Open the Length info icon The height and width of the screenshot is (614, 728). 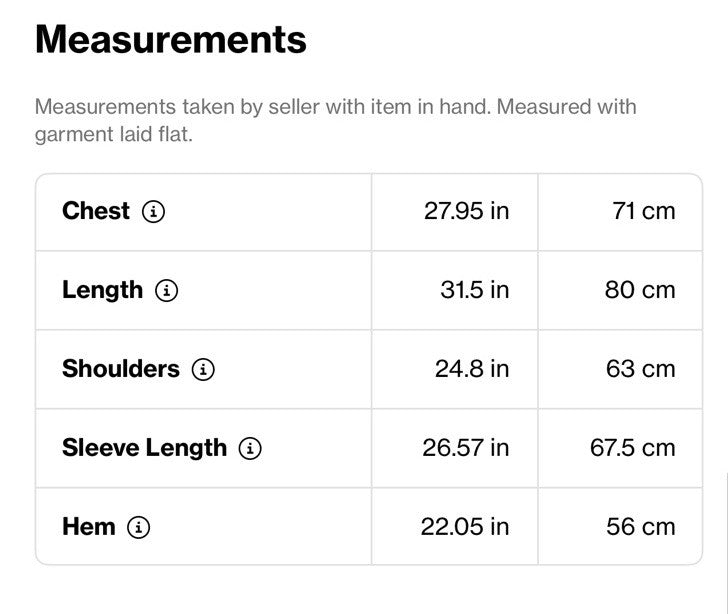tap(166, 290)
